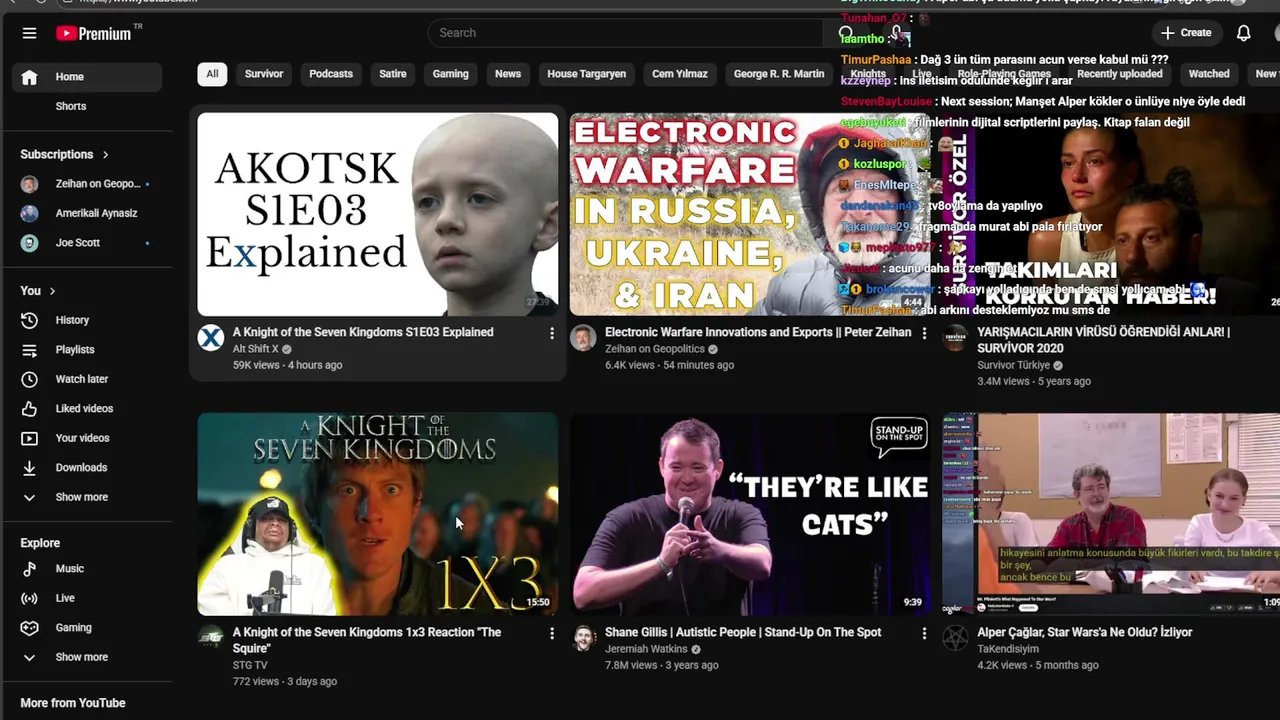The width and height of the screenshot is (1280, 720).
Task: Open the Survivor Türkiye channel link
Action: [x=1013, y=365]
